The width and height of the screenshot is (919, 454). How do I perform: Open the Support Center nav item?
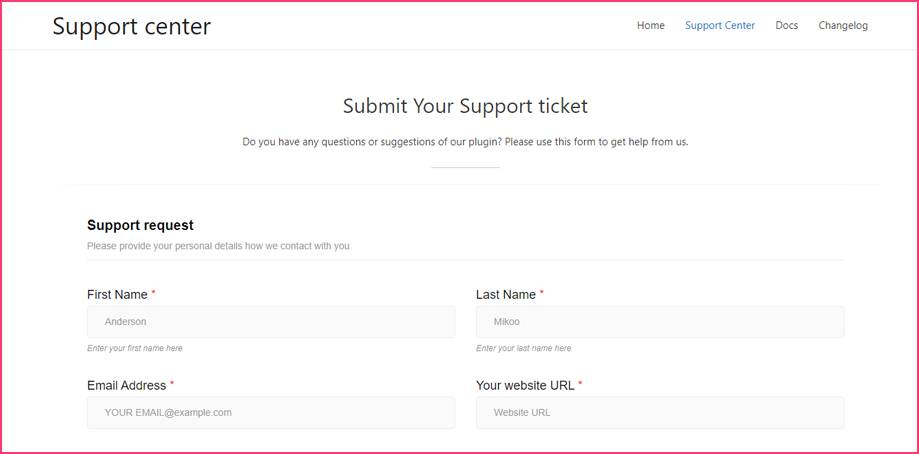click(x=719, y=26)
